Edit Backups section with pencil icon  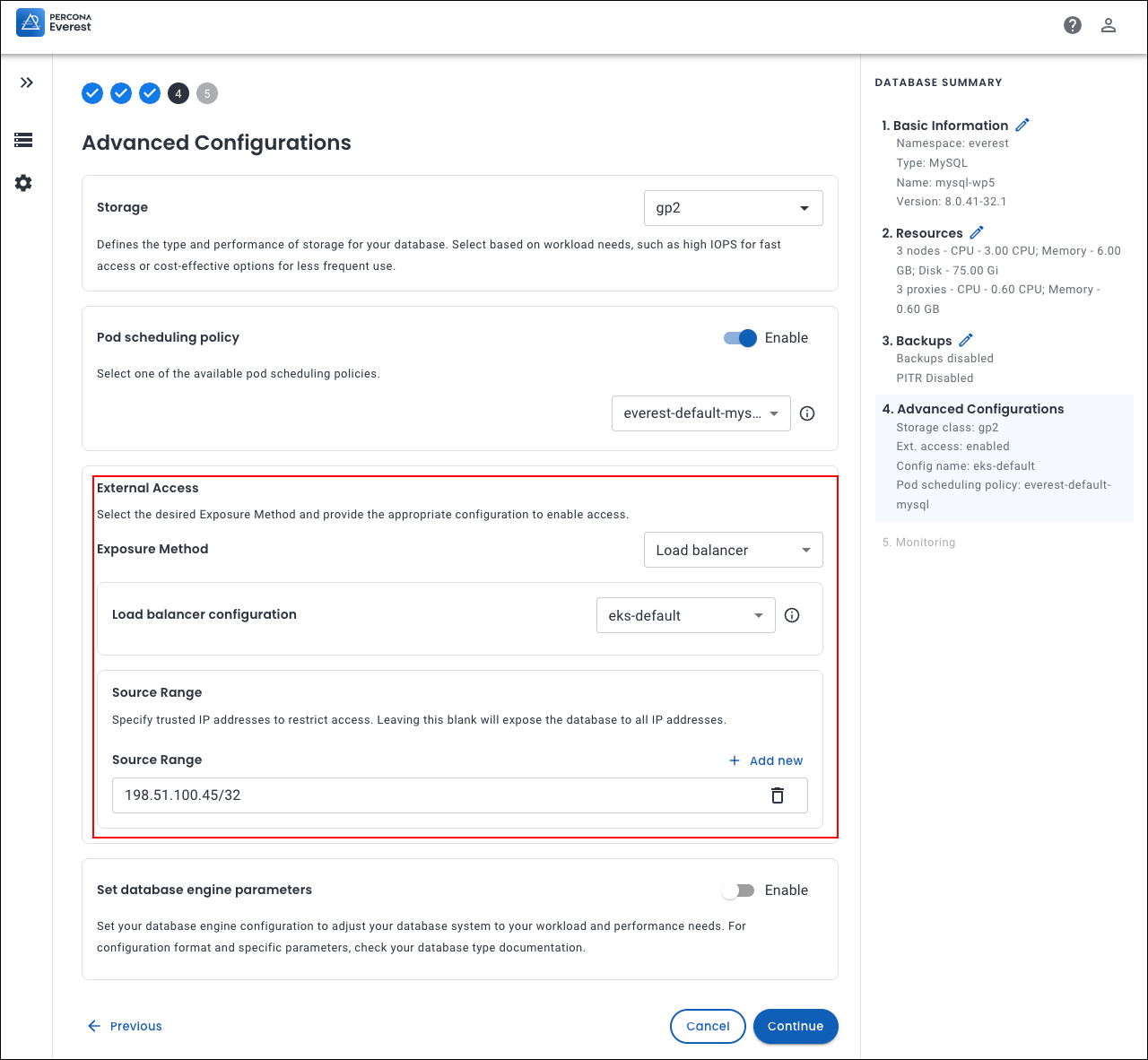(966, 341)
